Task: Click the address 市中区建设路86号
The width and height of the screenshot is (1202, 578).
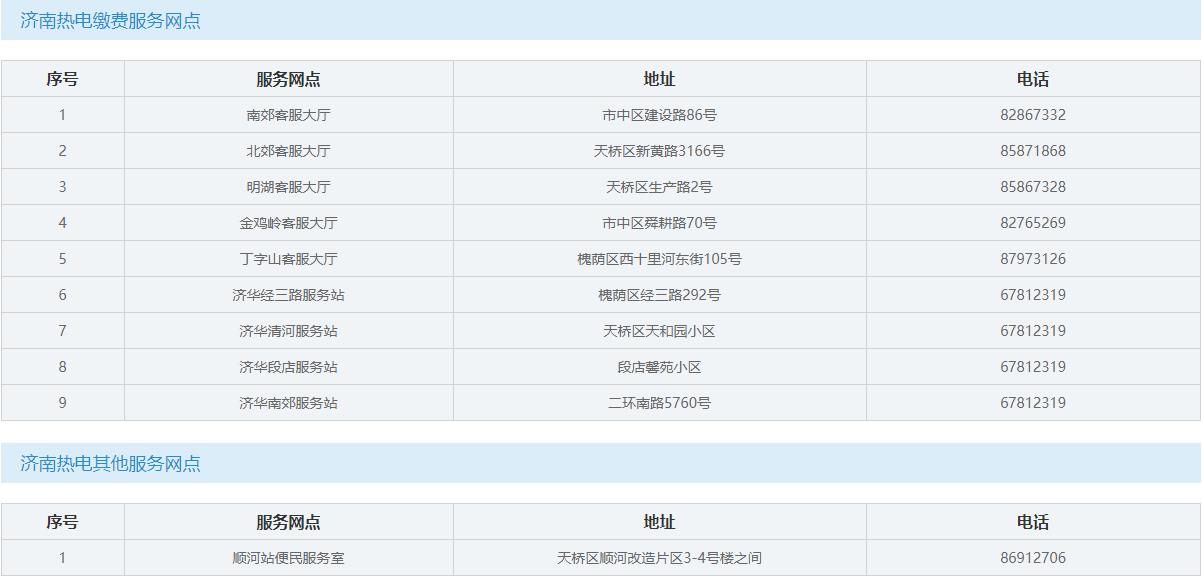Action: (659, 115)
